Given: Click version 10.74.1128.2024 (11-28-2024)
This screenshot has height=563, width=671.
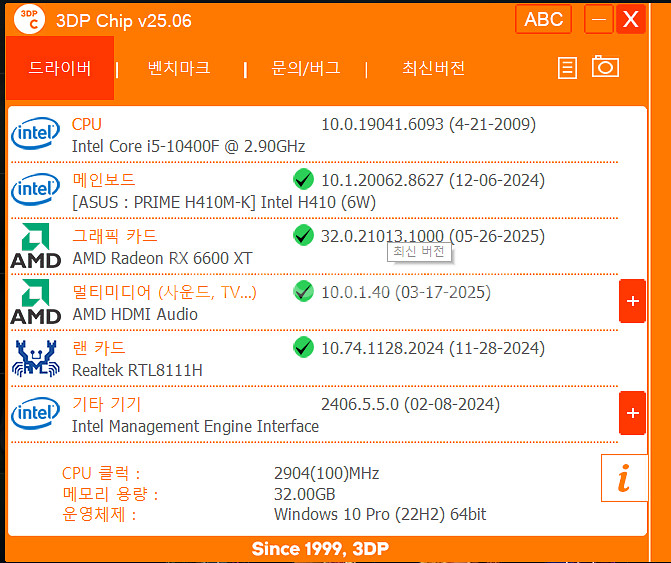Looking at the screenshot, I should pyautogui.click(x=433, y=348).
